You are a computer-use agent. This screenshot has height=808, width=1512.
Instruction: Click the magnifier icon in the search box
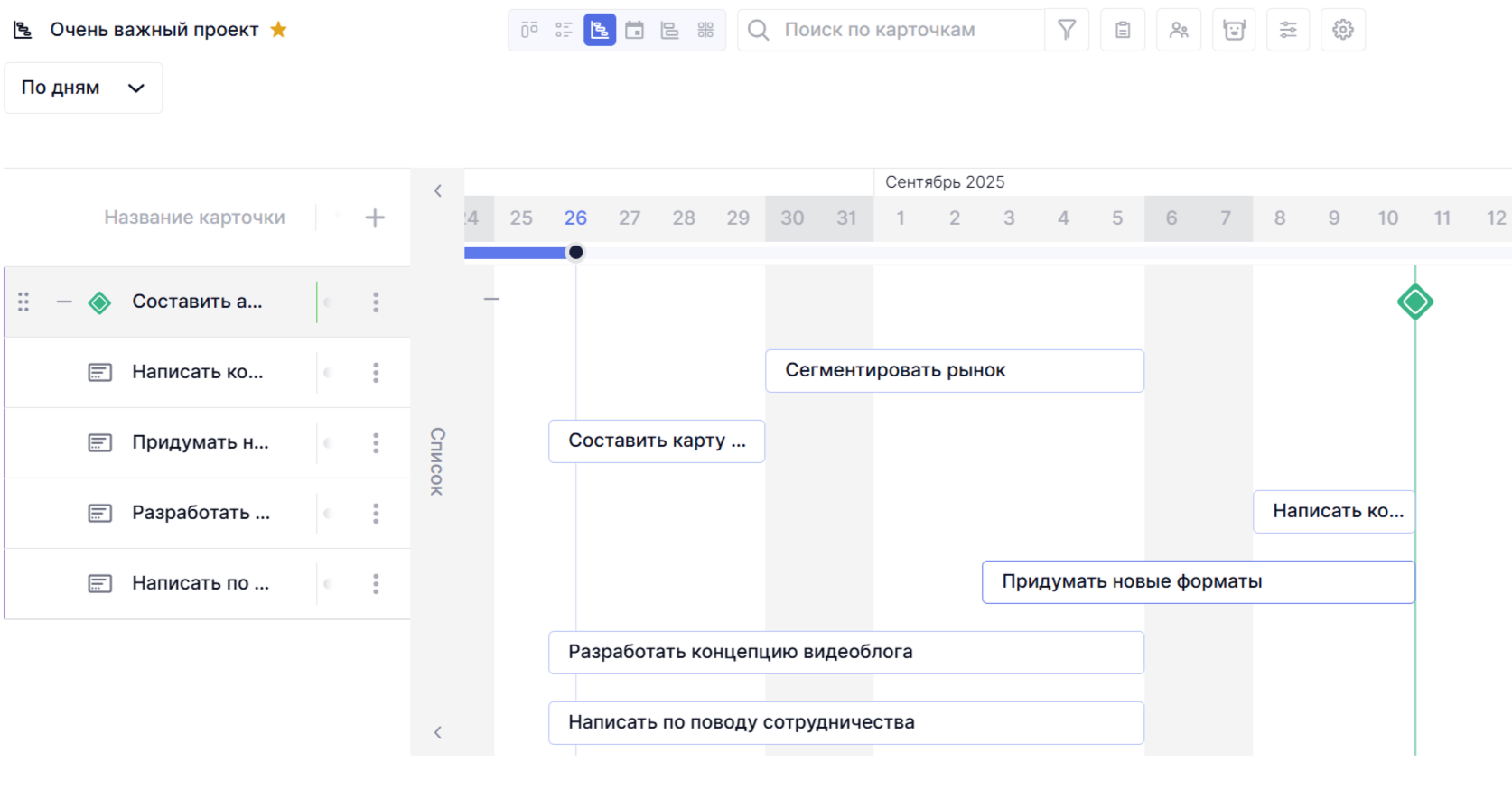[759, 30]
